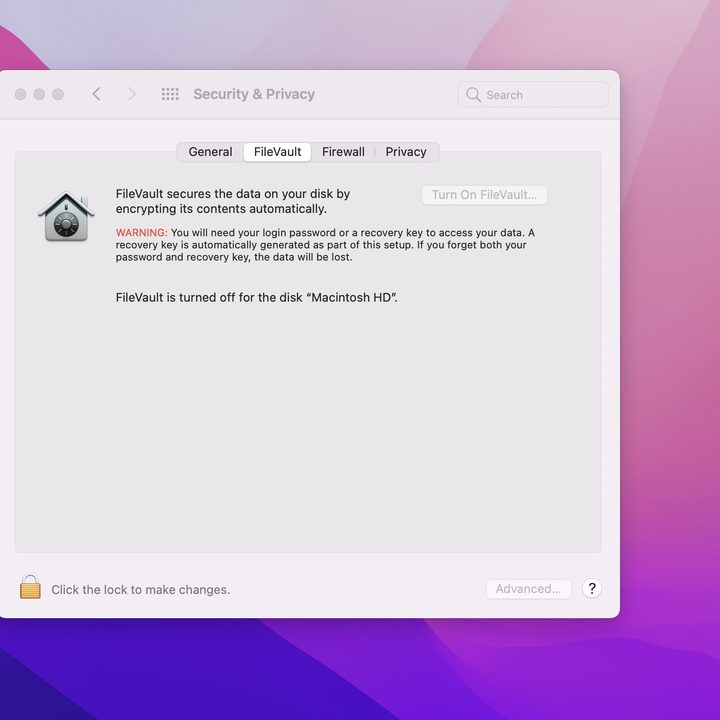
Task: Open the Advanced settings button
Action: click(529, 589)
